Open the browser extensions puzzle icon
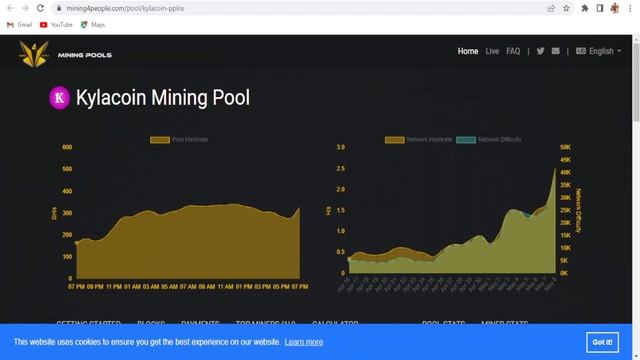640x360 pixels. pyautogui.click(x=584, y=8)
